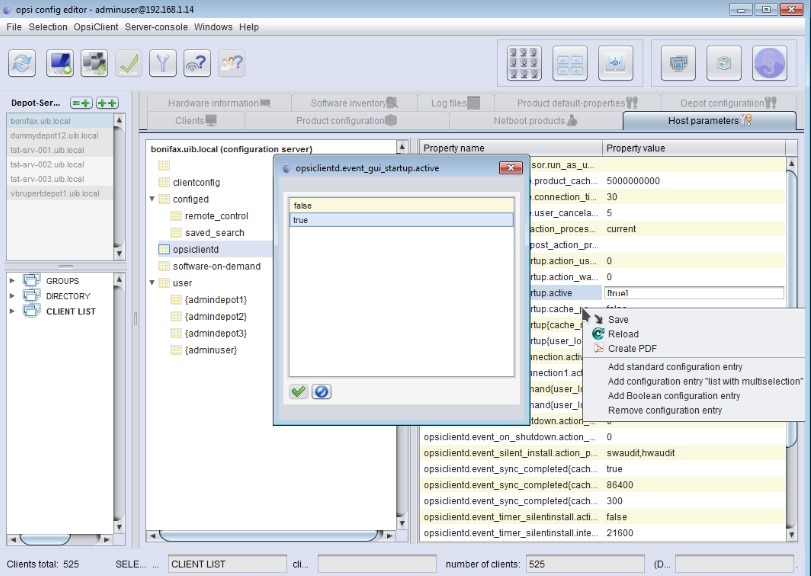Click the filter funnel toolbar icon
The image size is (811, 576).
[x=163, y=63]
